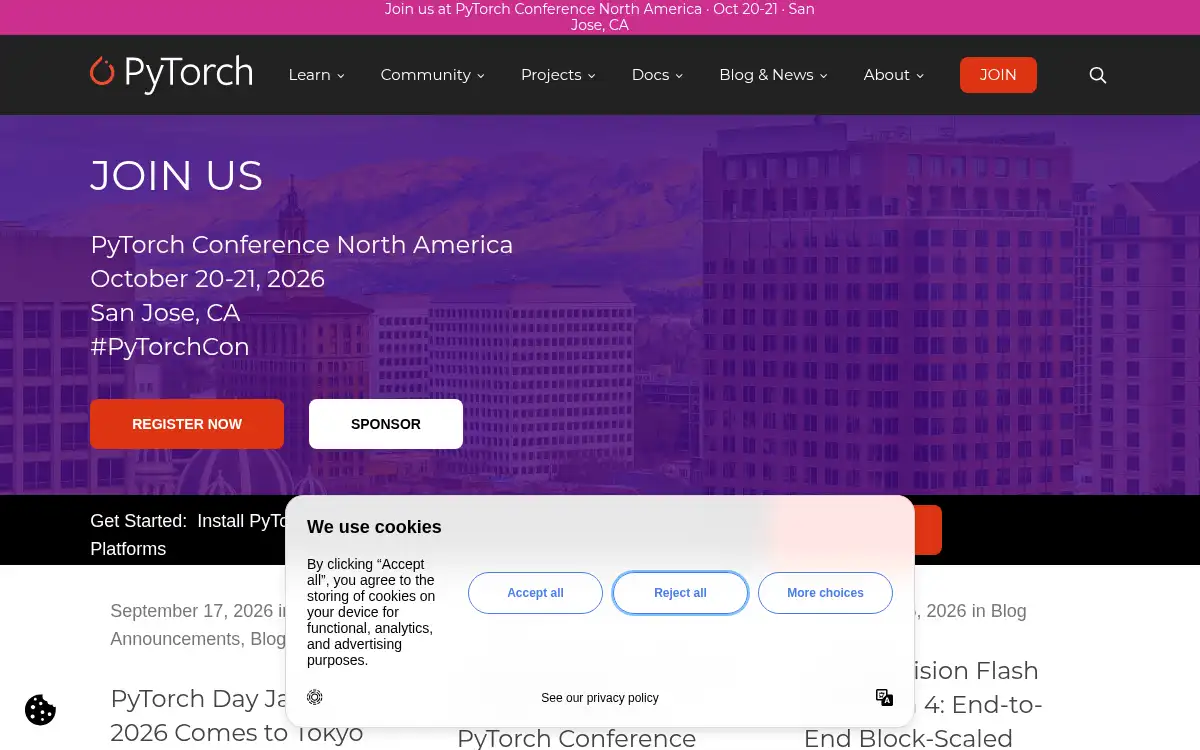Expand the Docs menu chevron
This screenshot has width=1200, height=750.
pos(679,76)
